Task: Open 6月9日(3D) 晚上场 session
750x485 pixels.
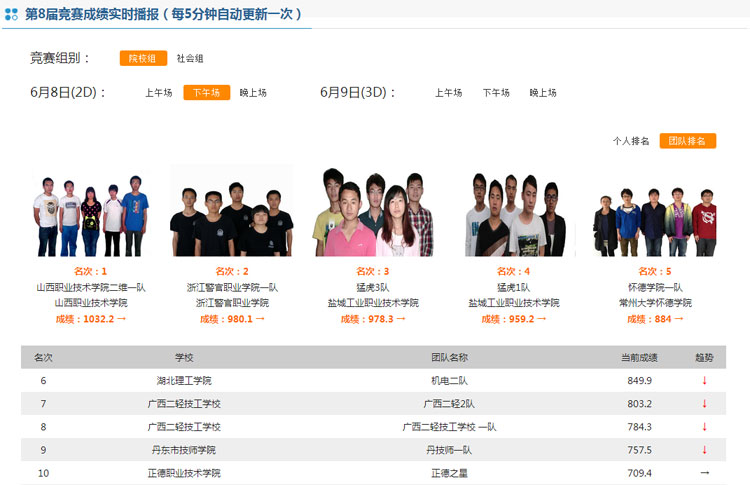Action: click(x=543, y=93)
